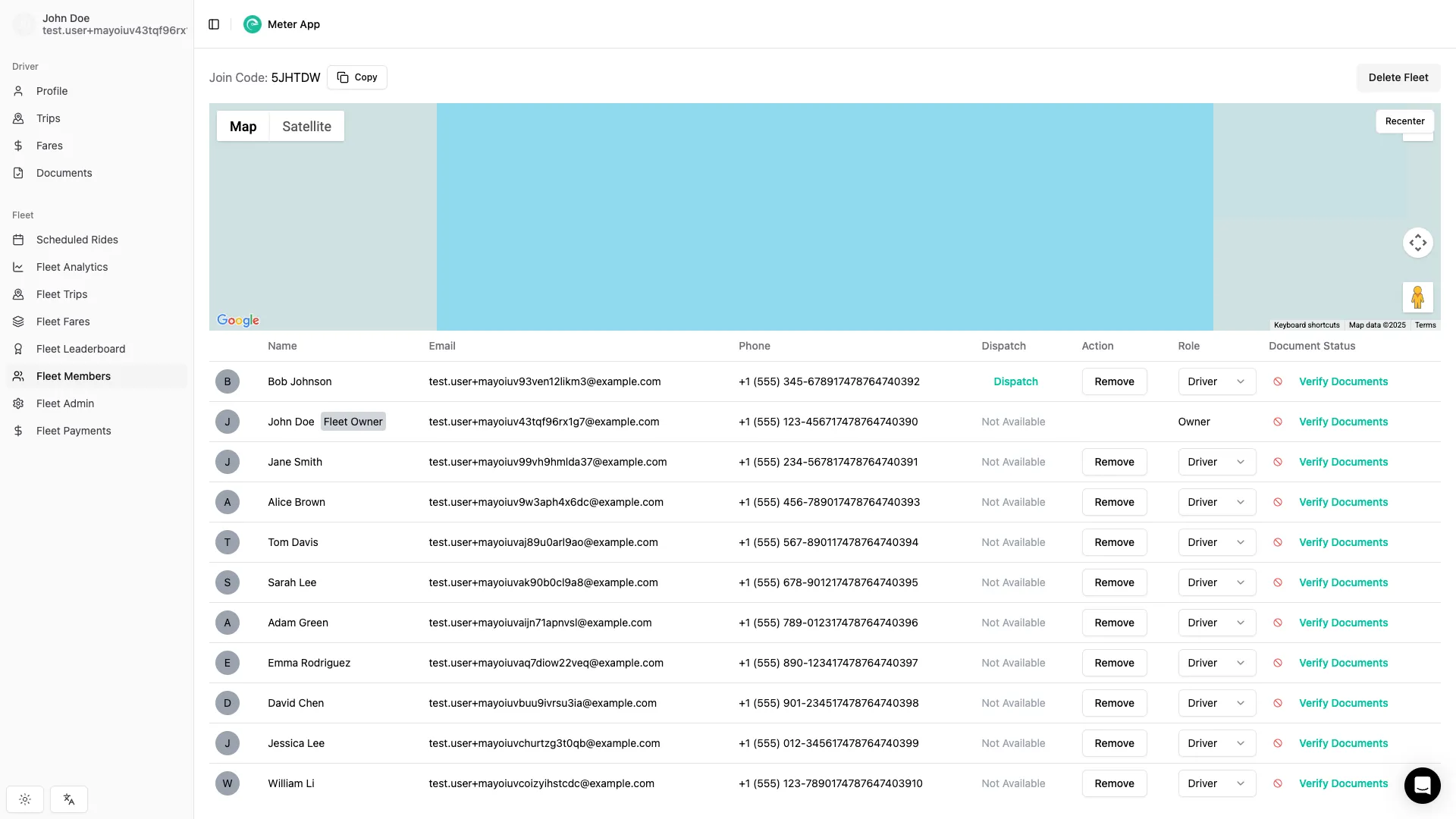Screen dimensions: 1456x819
Task: Open the Documents section
Action: tap(64, 173)
